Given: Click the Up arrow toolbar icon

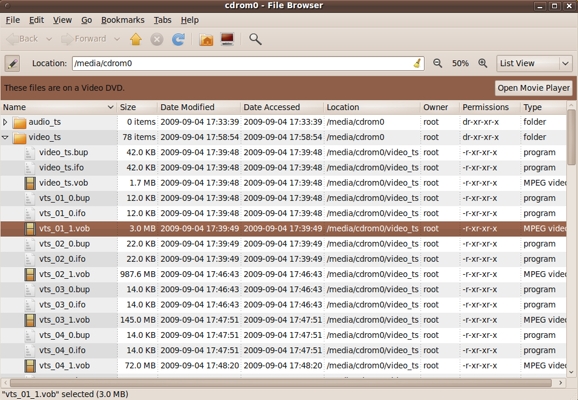Looking at the screenshot, I should point(136,39).
